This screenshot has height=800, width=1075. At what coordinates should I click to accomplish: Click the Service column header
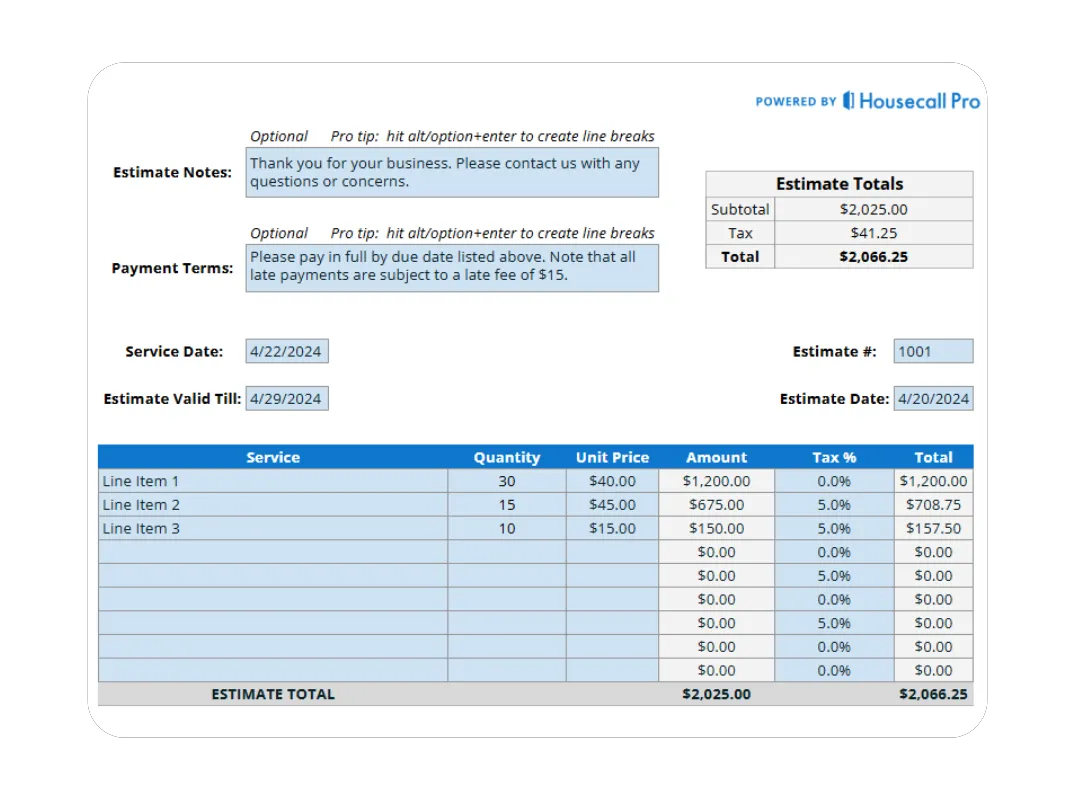click(273, 457)
